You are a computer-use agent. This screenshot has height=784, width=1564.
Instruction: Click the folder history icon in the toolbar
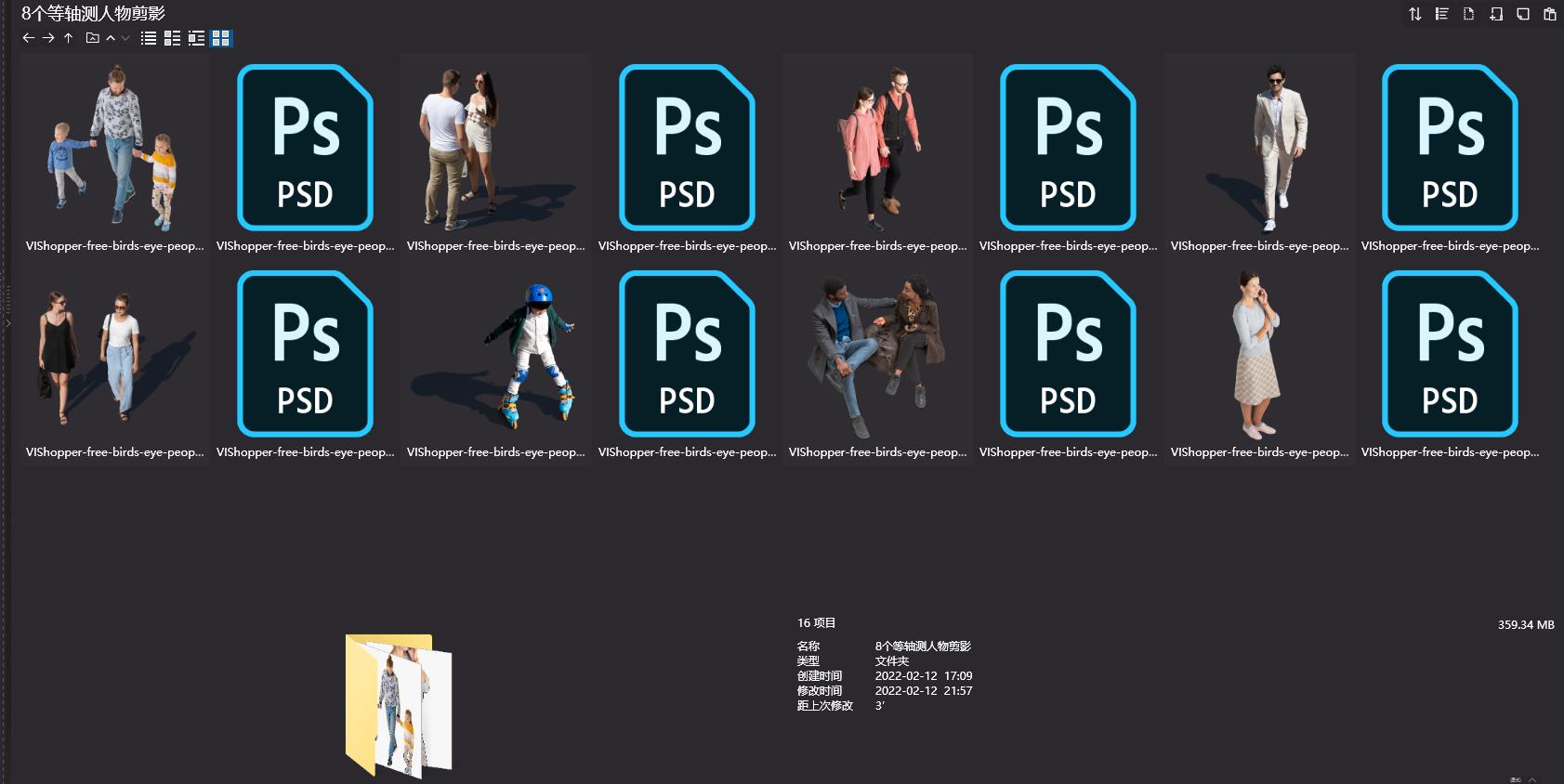[x=92, y=38]
